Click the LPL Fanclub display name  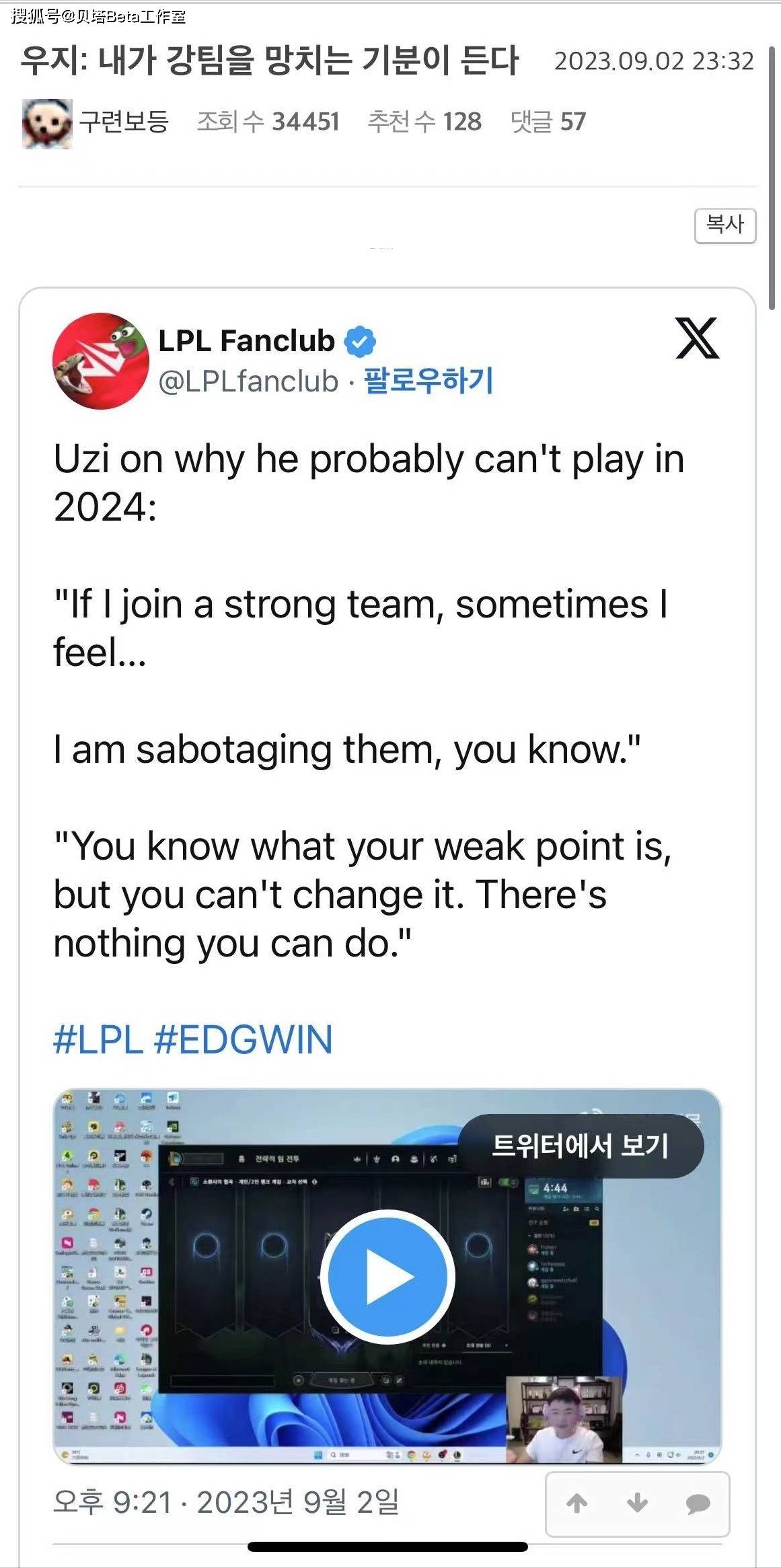(246, 341)
